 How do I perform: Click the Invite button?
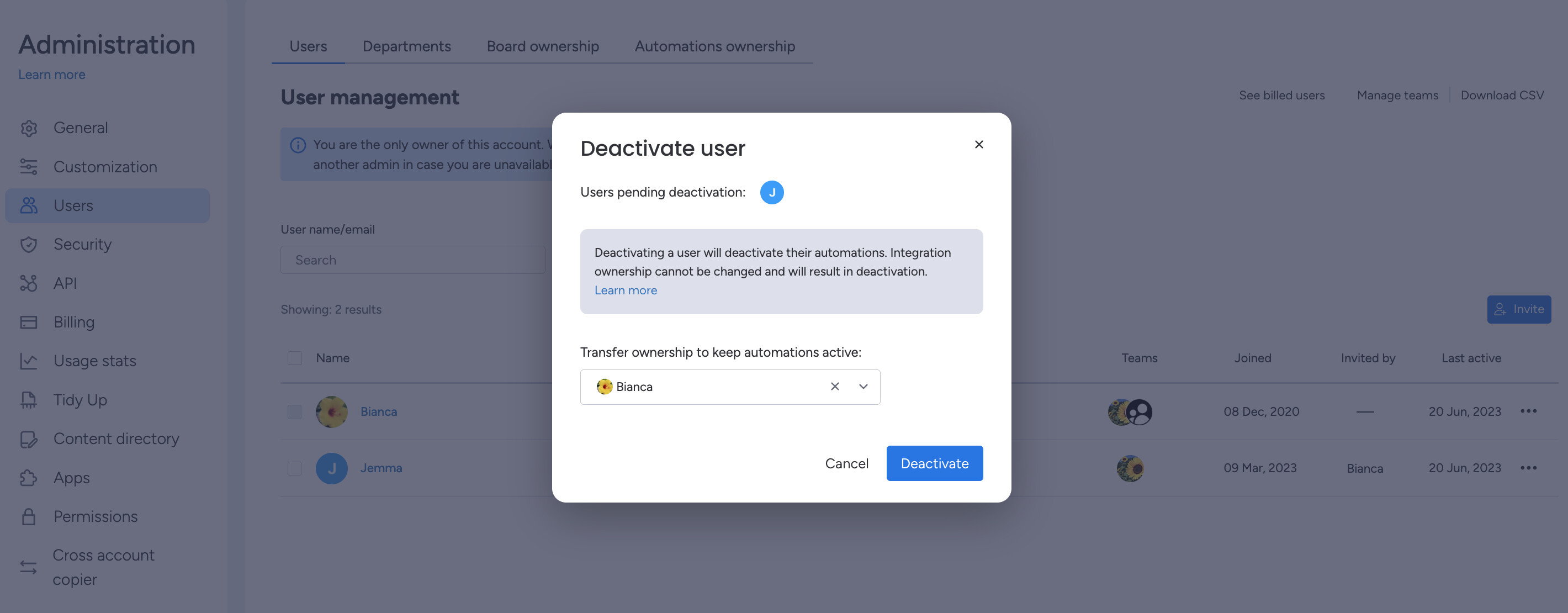[1519, 309]
